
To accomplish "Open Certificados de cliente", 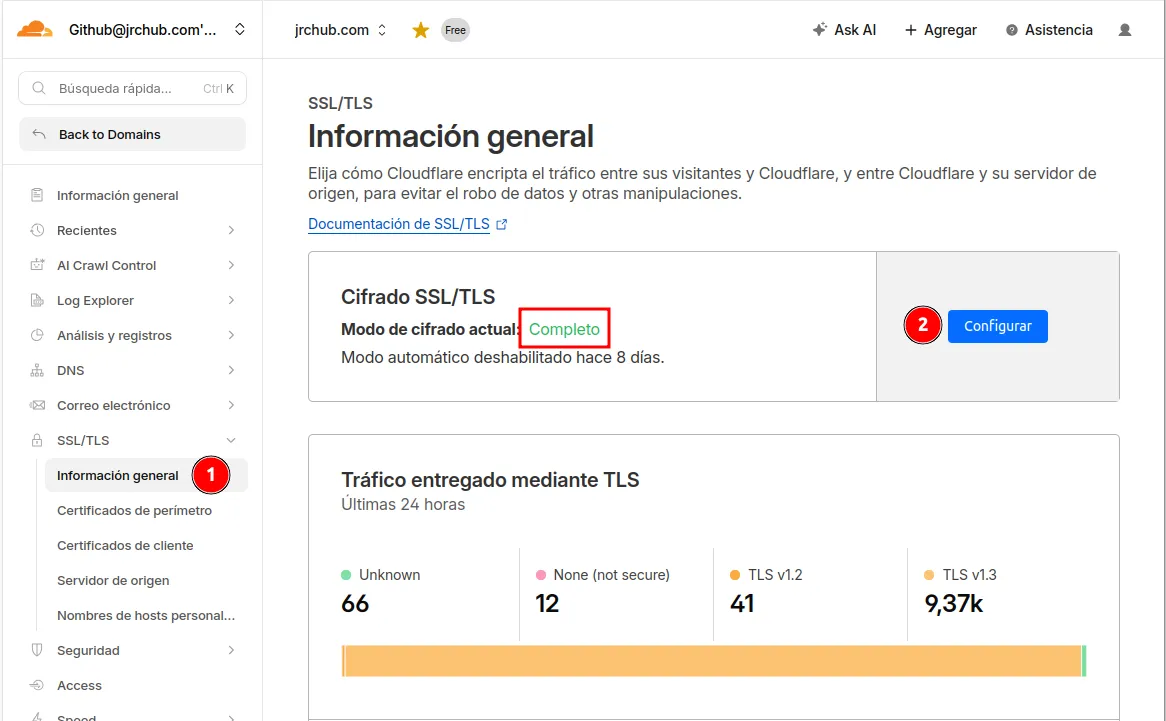I will [x=125, y=546].
